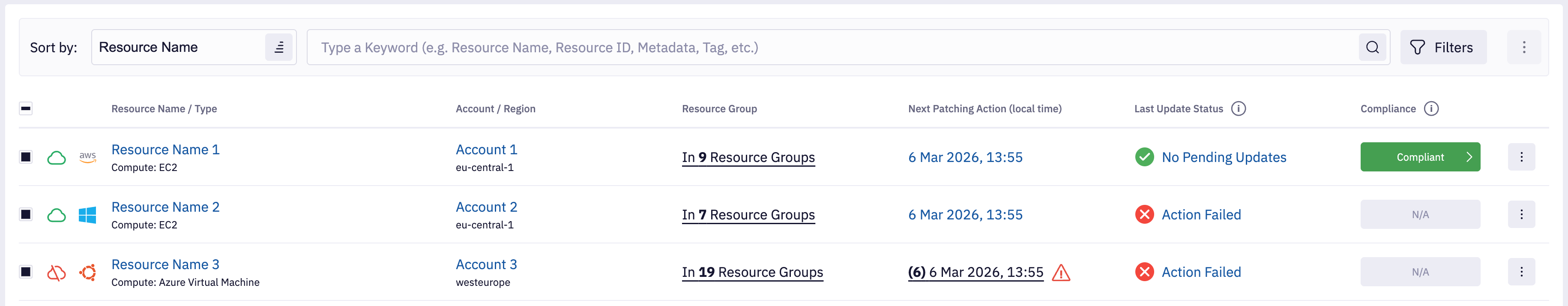1568x306 pixels.
Task: Open the Account 1 link
Action: 486,150
